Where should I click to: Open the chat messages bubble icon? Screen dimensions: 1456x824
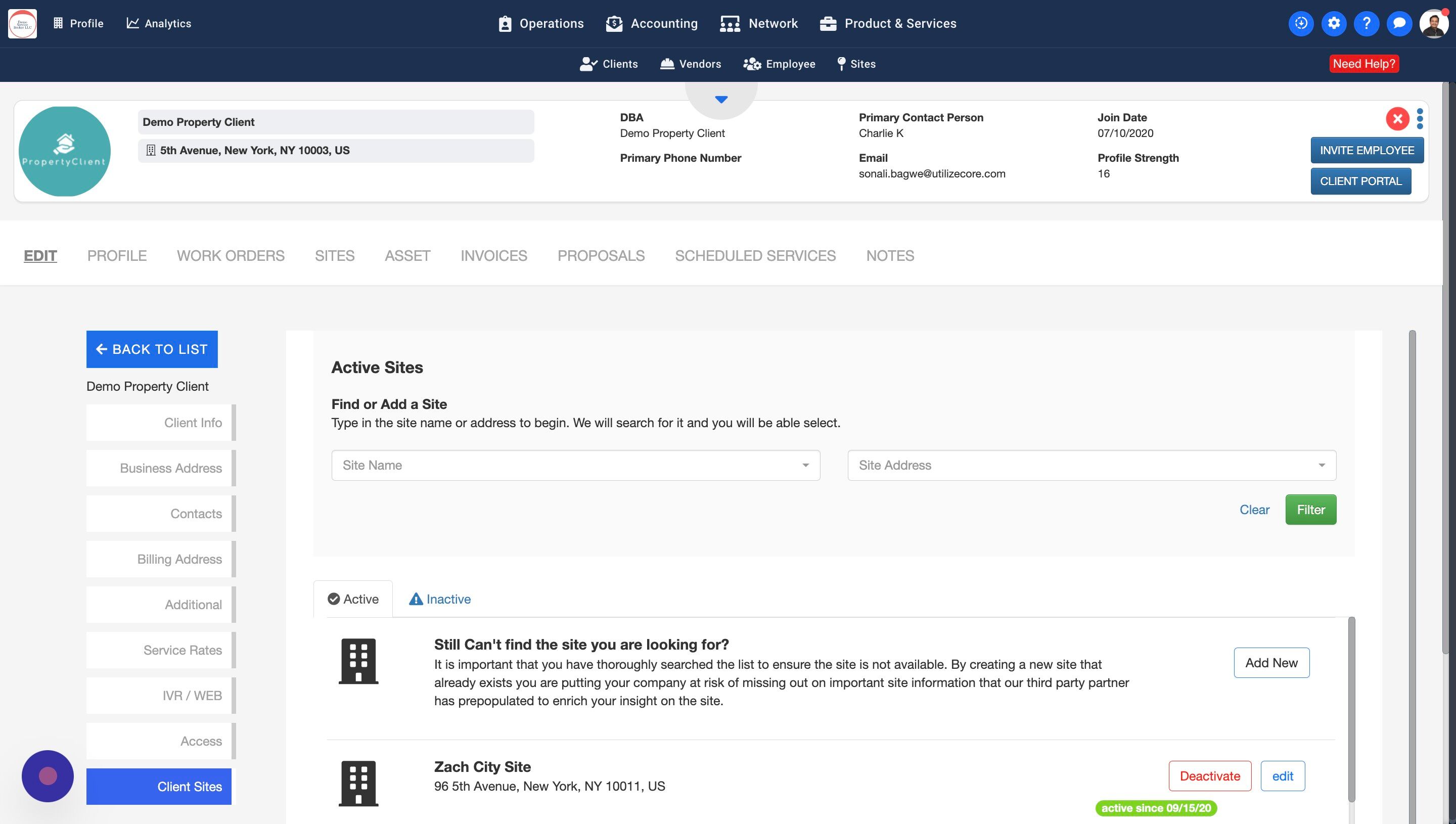pos(1399,23)
